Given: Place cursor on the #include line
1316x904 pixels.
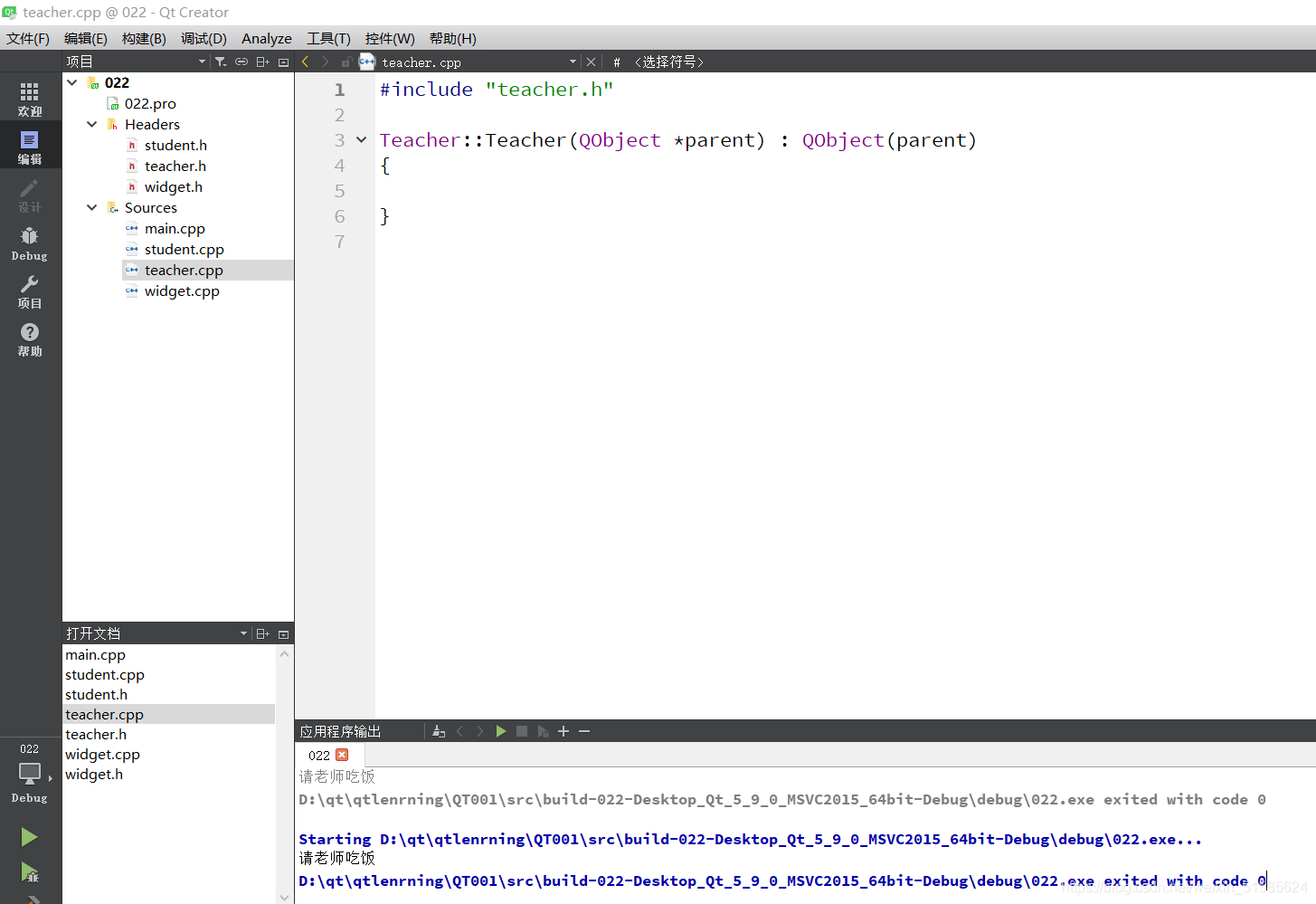Looking at the screenshot, I should click(497, 90).
